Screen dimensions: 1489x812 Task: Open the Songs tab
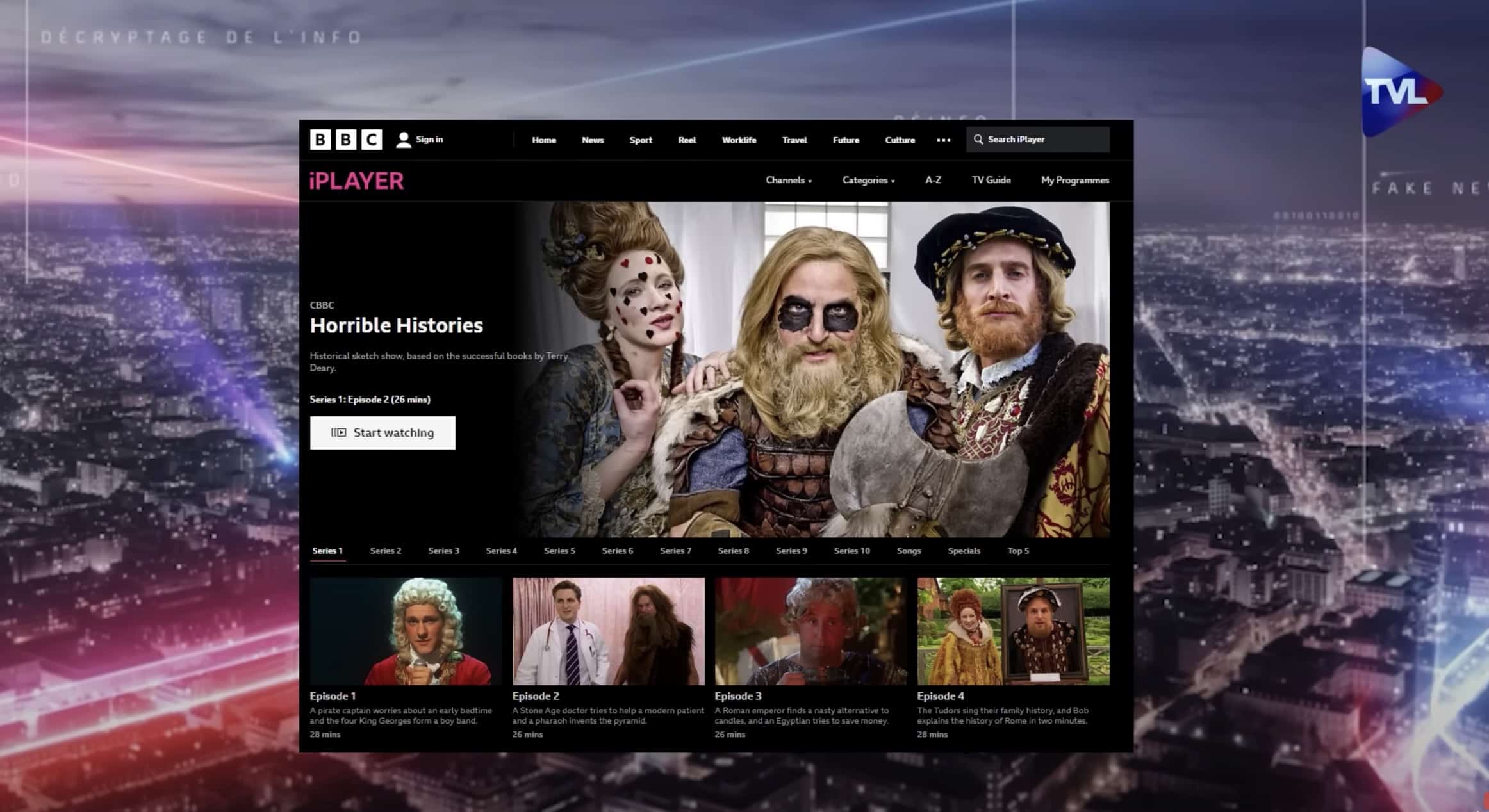pyautogui.click(x=909, y=551)
